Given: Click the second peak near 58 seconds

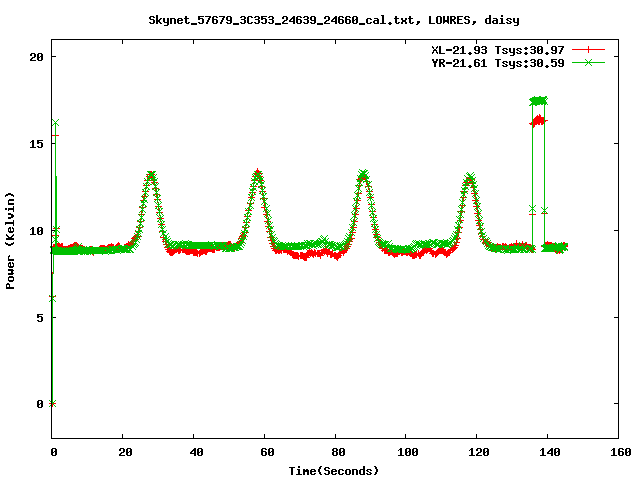Looking at the screenshot, I should pyautogui.click(x=258, y=175).
